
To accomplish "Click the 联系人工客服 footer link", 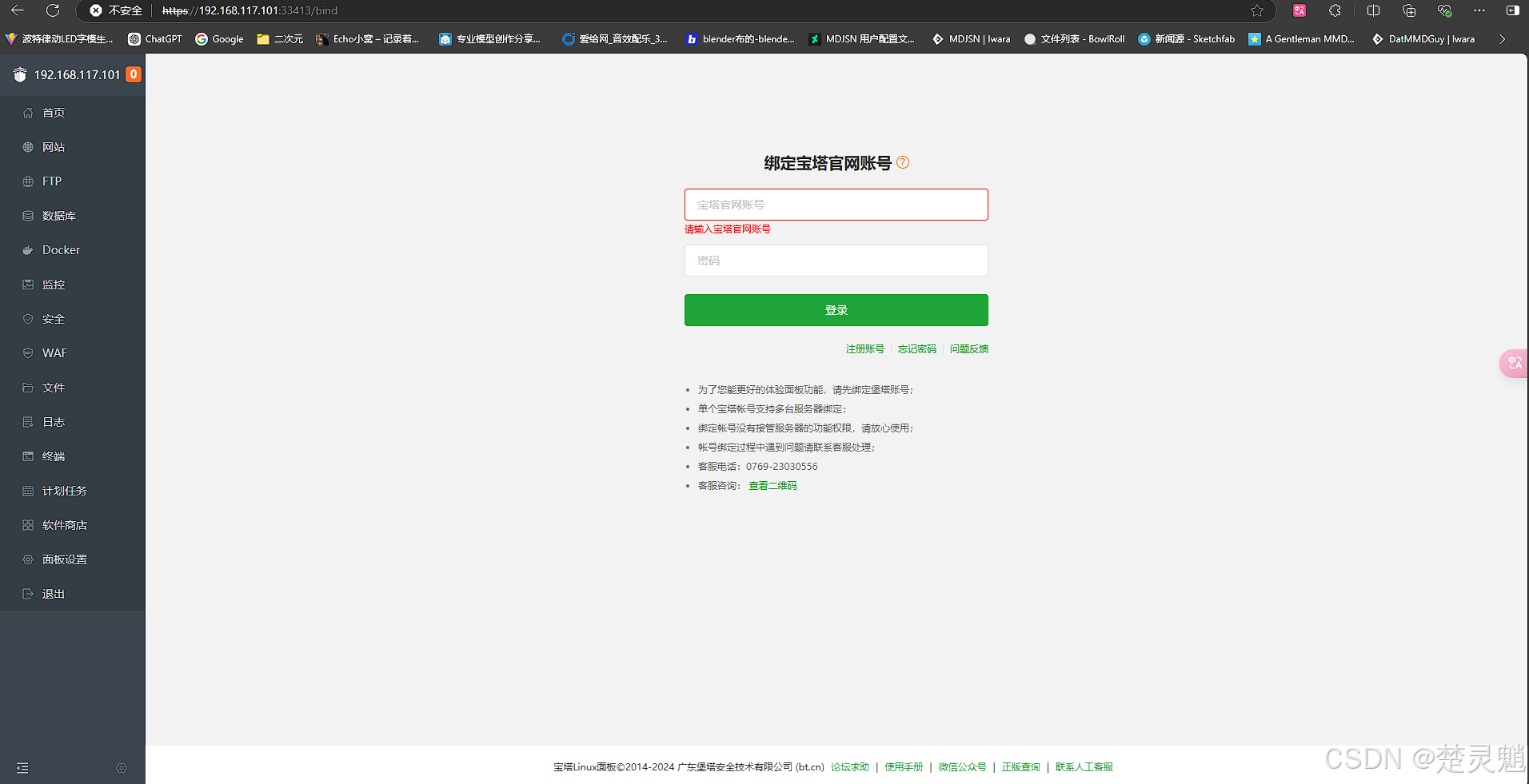I will [x=1084, y=767].
